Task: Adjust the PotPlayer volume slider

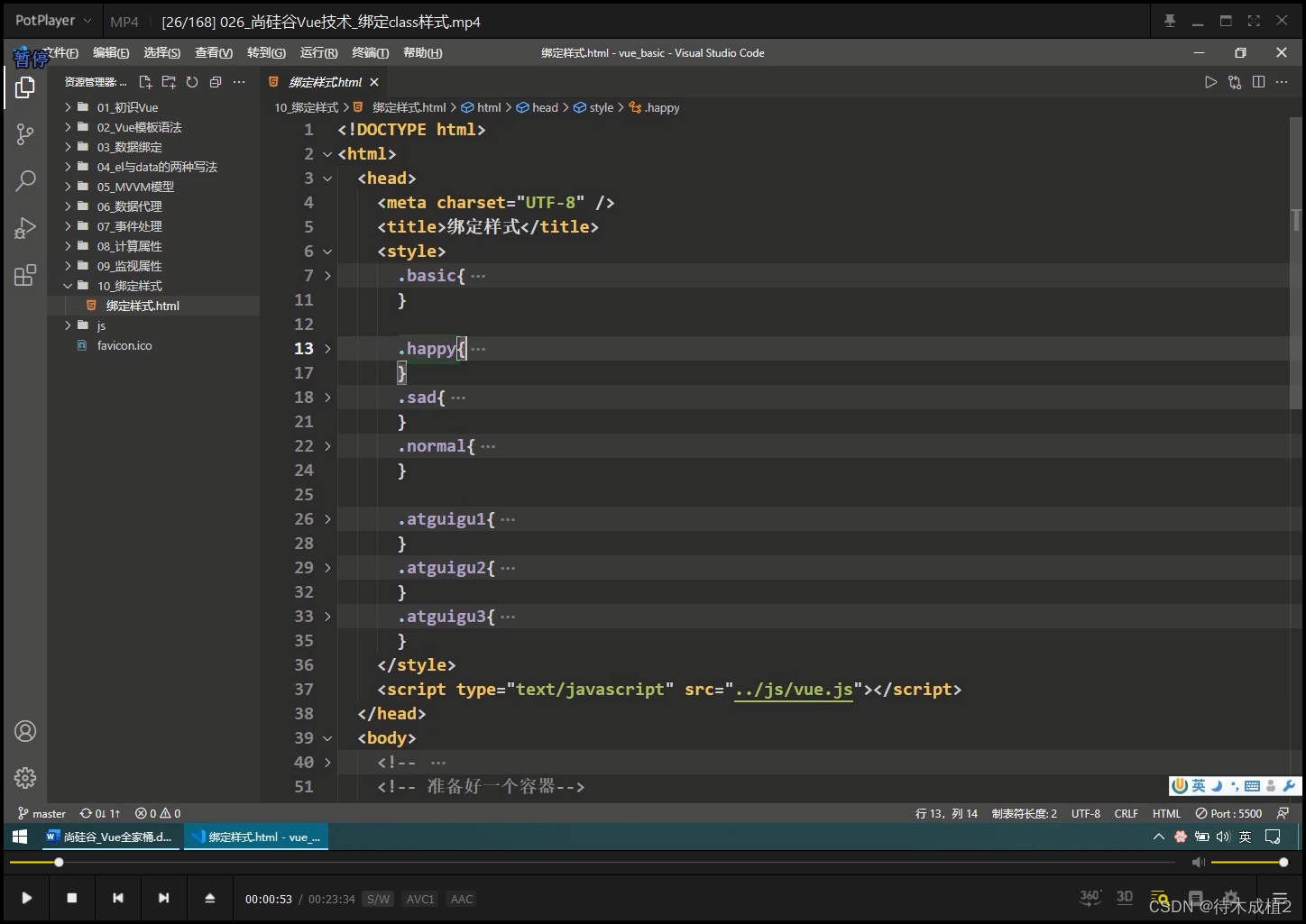Action: (x=1247, y=863)
